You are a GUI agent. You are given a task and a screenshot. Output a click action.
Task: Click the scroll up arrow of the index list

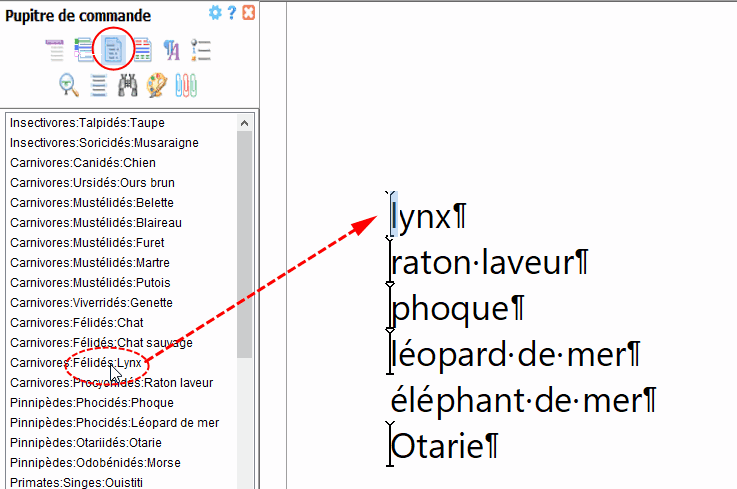pyautogui.click(x=245, y=123)
